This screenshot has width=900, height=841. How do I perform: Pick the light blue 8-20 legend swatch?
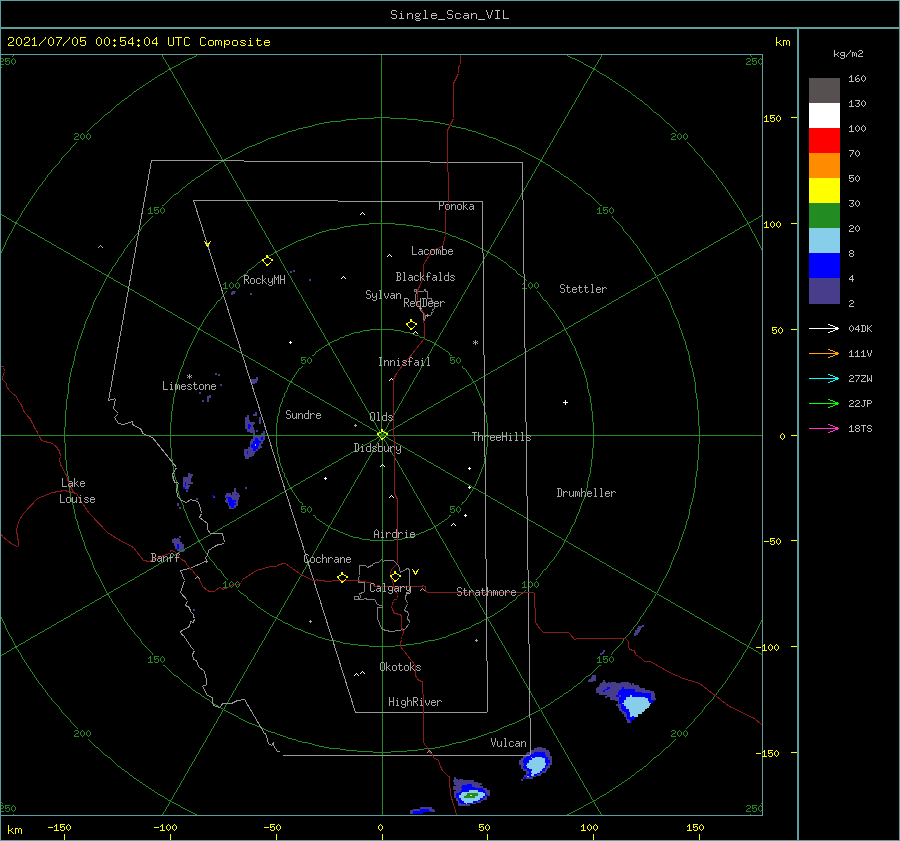(x=824, y=241)
